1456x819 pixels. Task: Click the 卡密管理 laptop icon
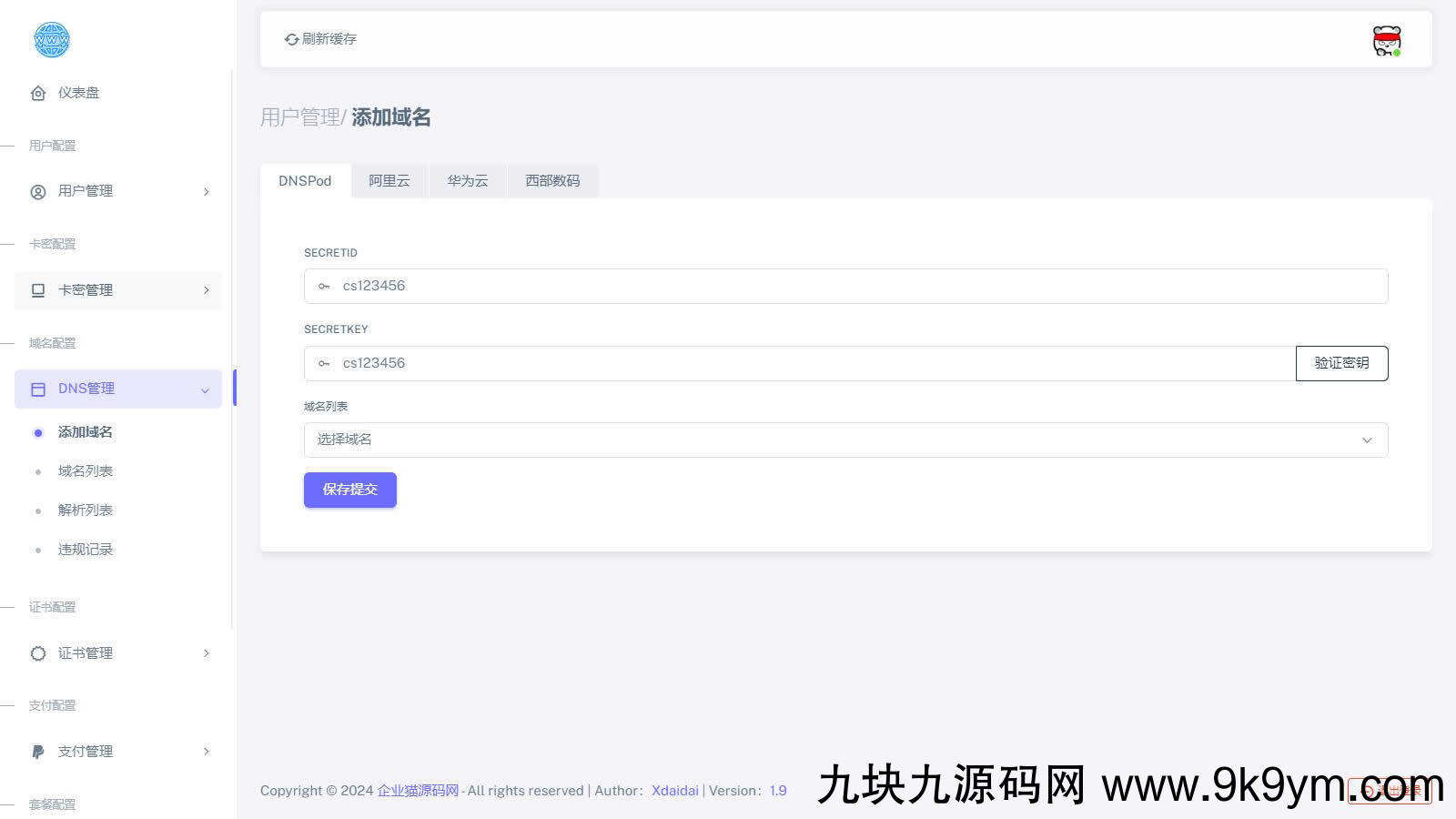coord(38,290)
